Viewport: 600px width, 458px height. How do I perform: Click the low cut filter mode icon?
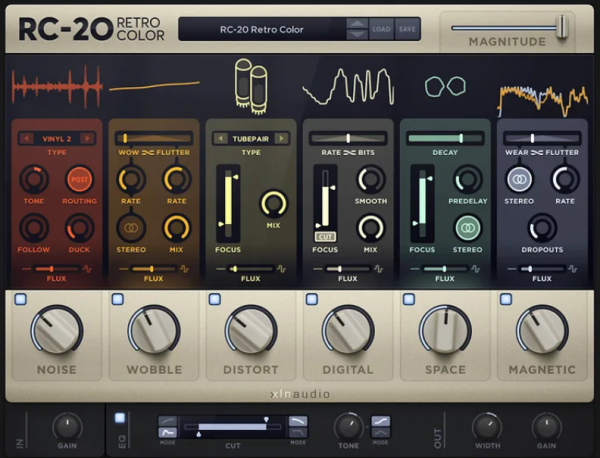click(167, 424)
